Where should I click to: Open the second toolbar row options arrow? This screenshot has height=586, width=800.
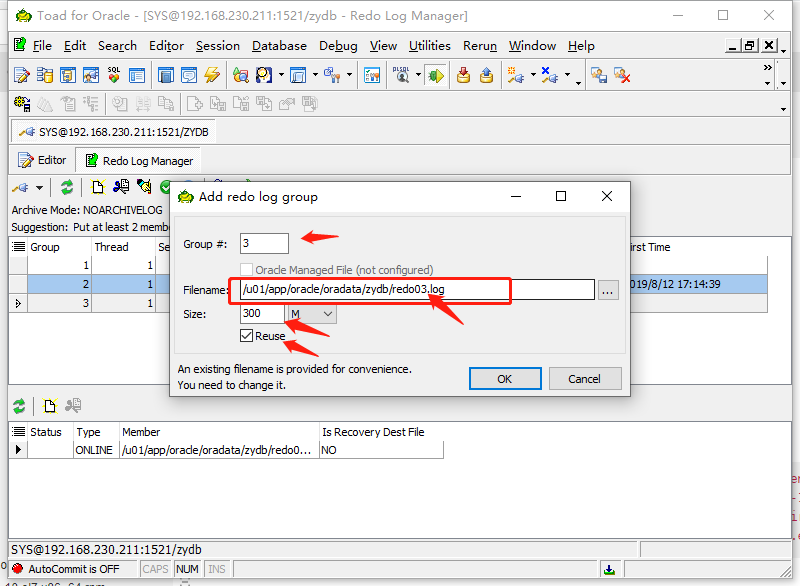tap(783, 109)
